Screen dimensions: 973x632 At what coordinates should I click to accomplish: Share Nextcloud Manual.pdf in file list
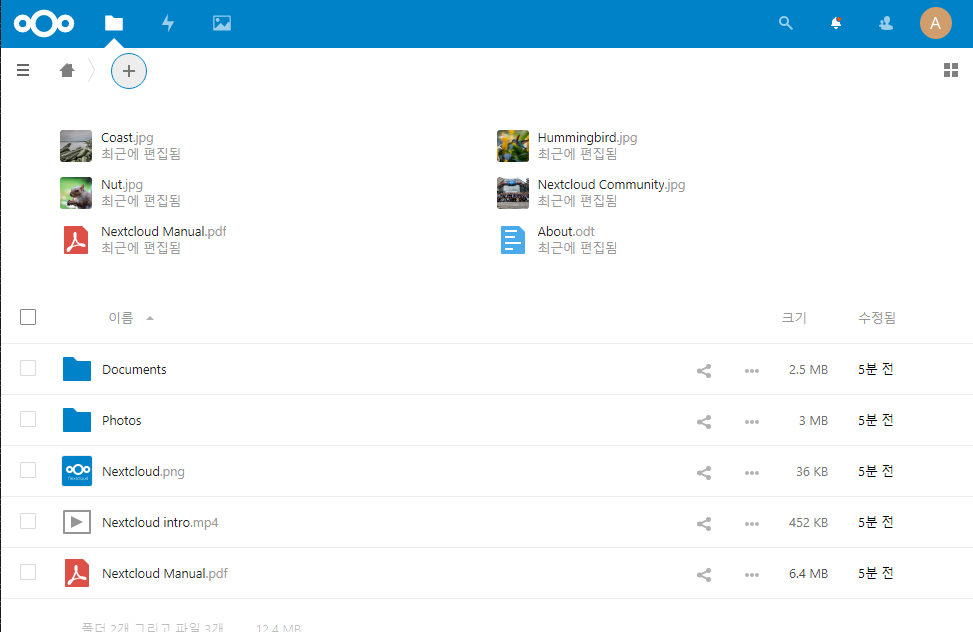[x=704, y=574]
